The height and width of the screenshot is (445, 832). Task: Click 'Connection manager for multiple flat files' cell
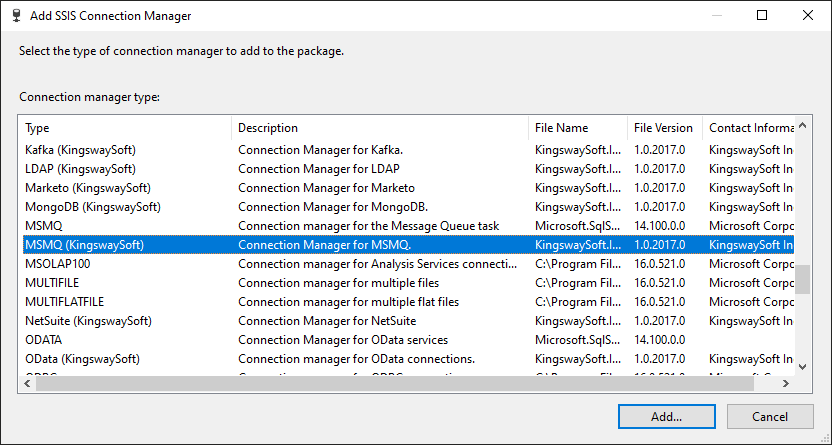[x=349, y=302]
